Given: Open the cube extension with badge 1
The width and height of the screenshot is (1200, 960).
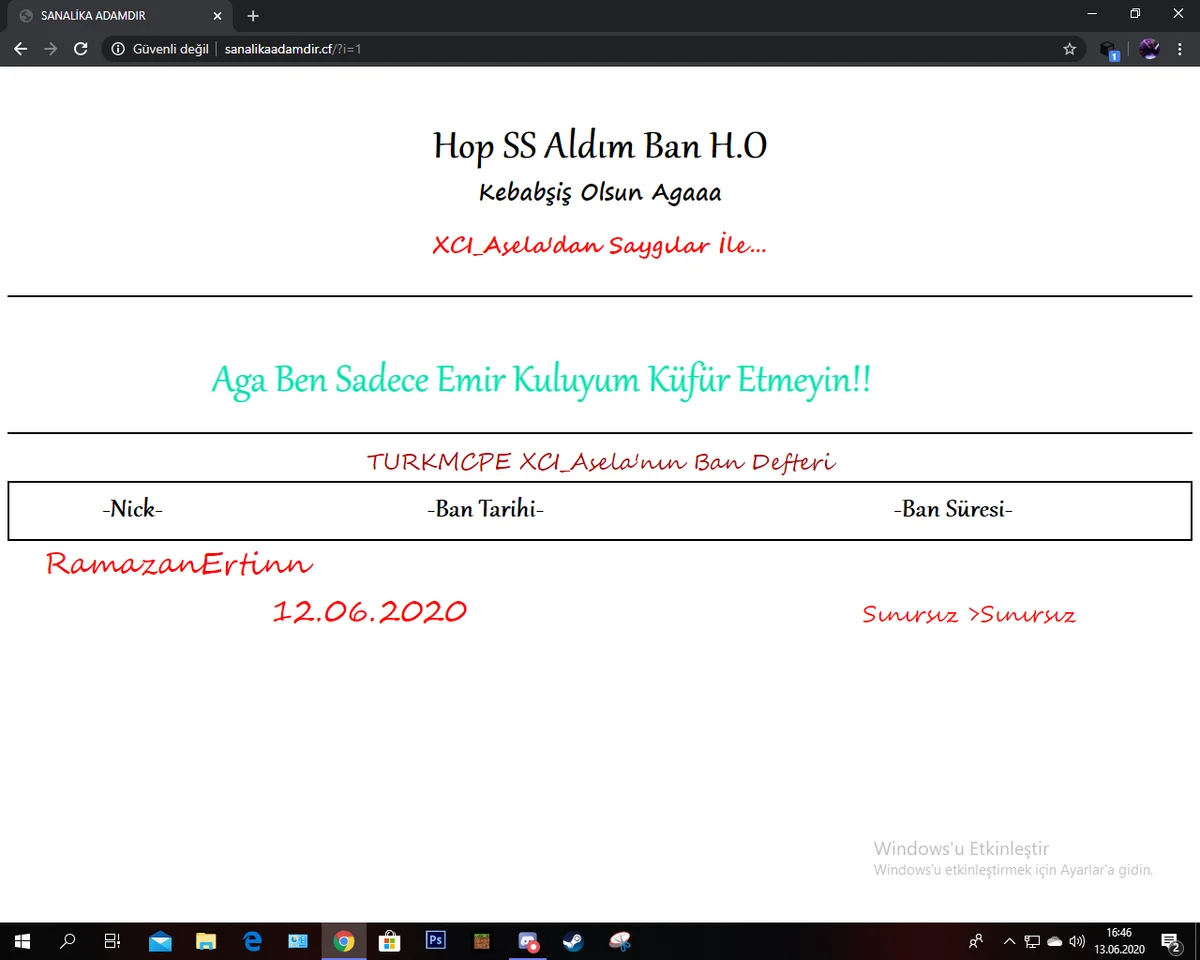Looking at the screenshot, I should pyautogui.click(x=1108, y=49).
